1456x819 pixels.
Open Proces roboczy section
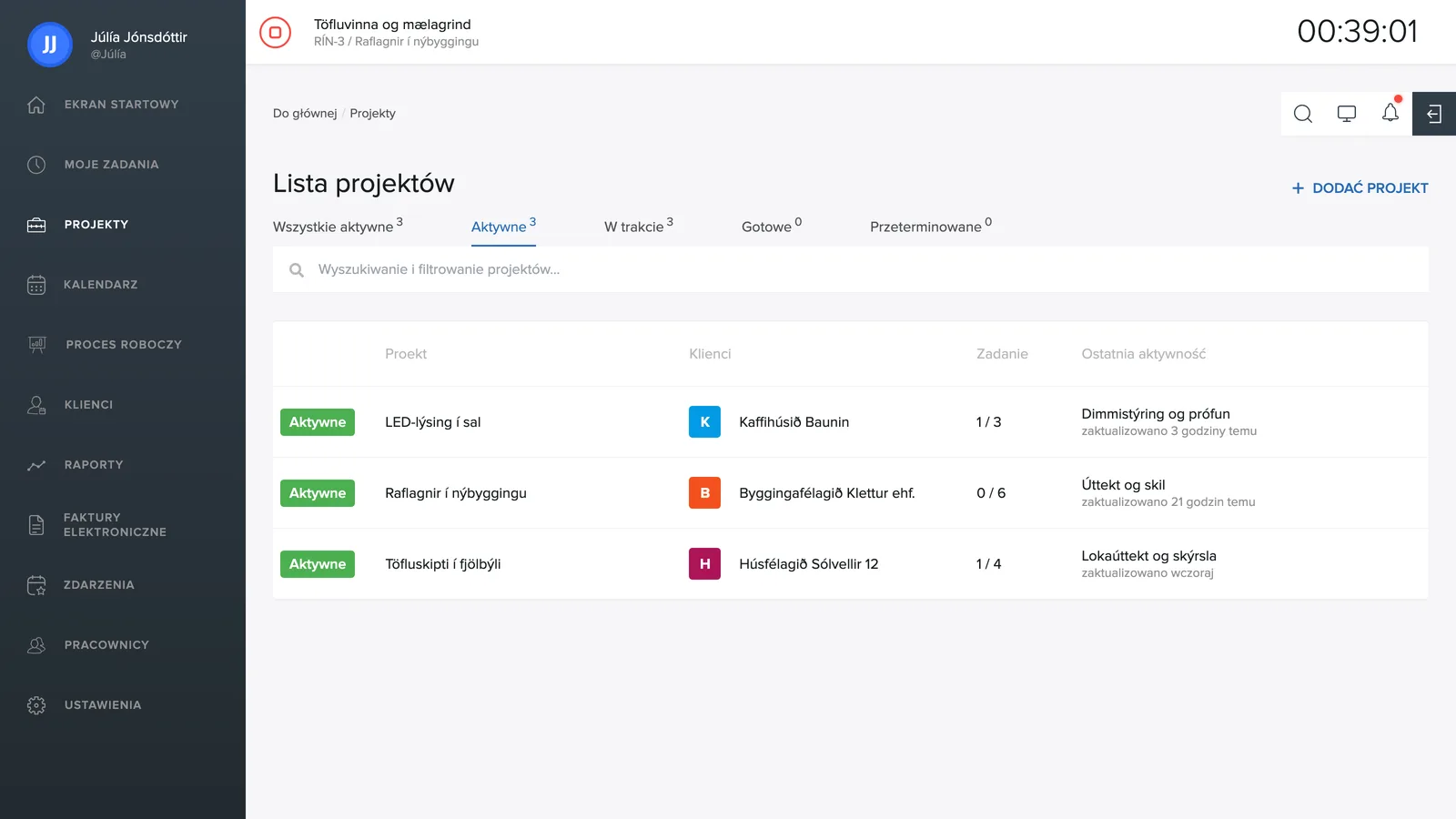[124, 345]
